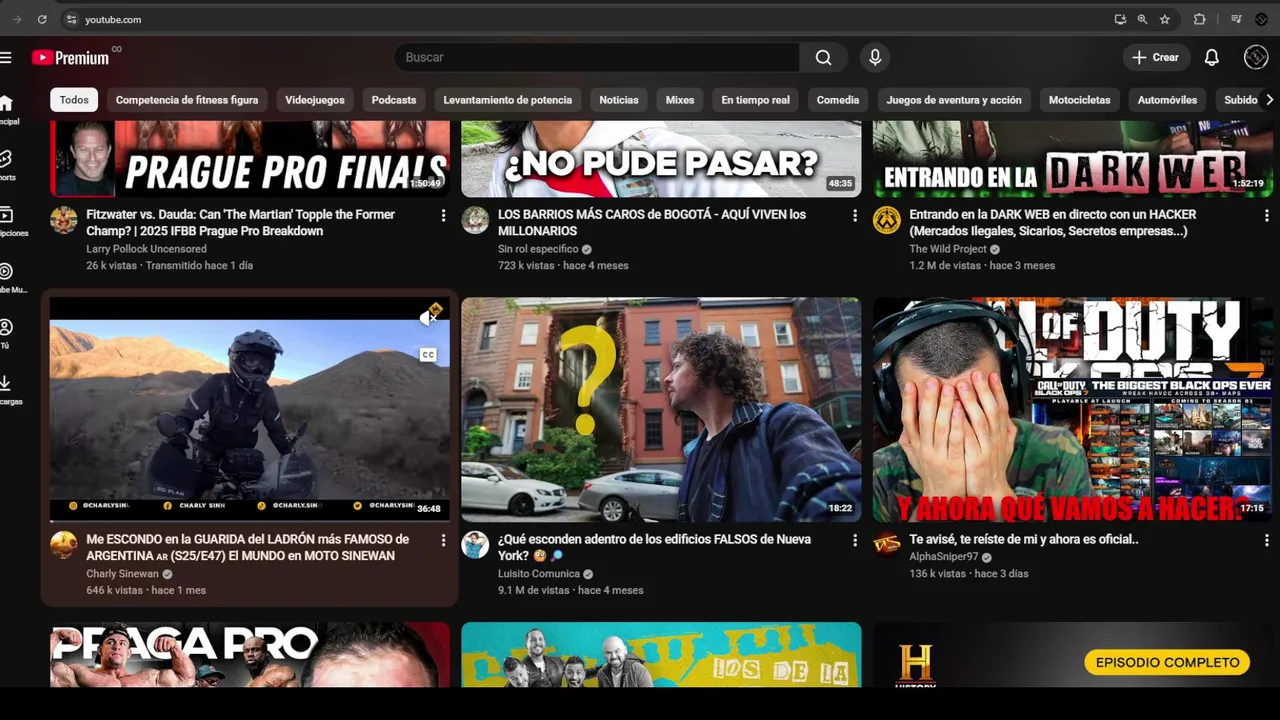Open browser extensions puzzle icon
Viewport: 1280px width, 720px height.
point(1199,19)
